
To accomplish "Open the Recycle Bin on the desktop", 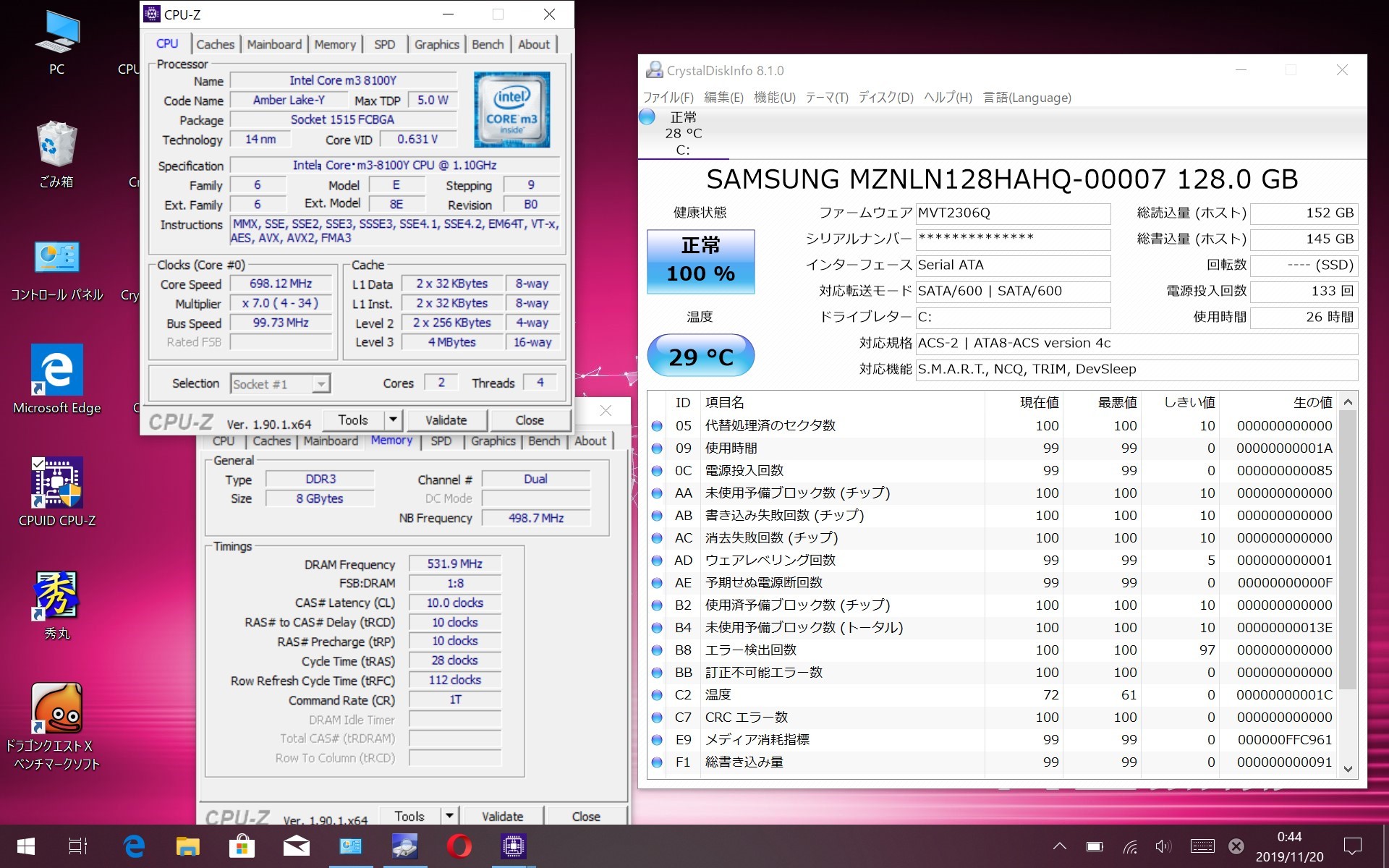I will click(56, 145).
